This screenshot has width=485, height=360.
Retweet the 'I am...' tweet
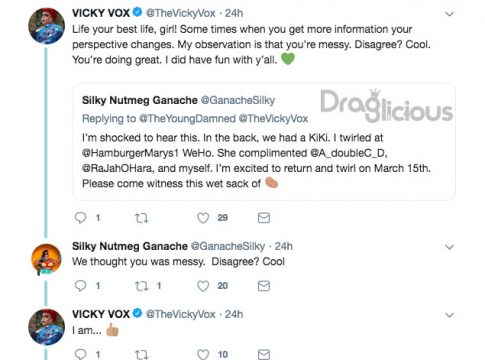click(x=141, y=354)
